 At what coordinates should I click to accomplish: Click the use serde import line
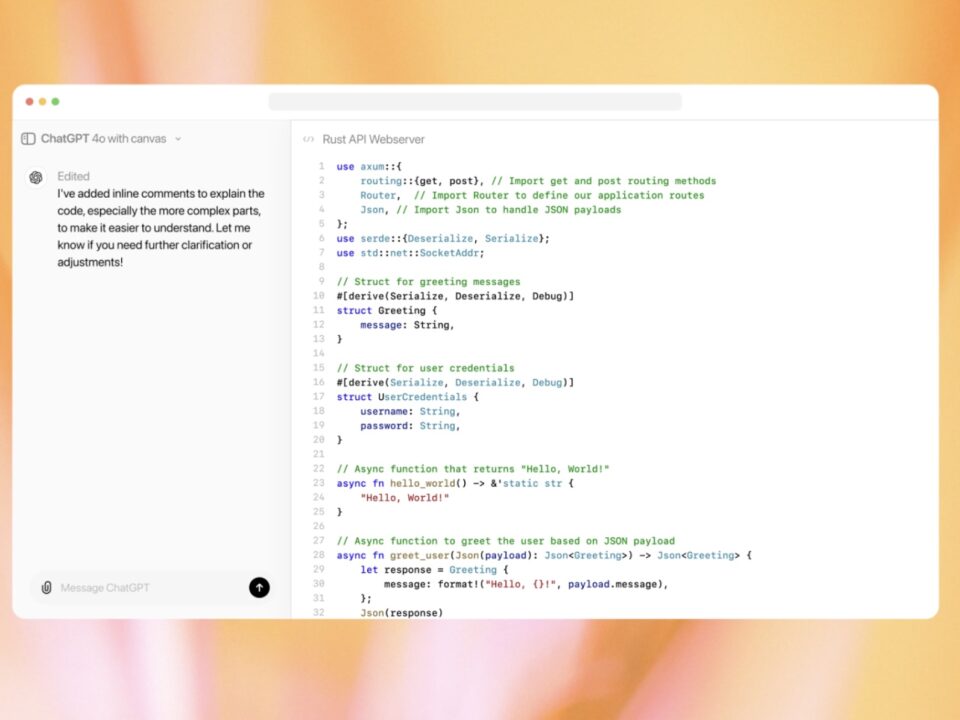443,238
